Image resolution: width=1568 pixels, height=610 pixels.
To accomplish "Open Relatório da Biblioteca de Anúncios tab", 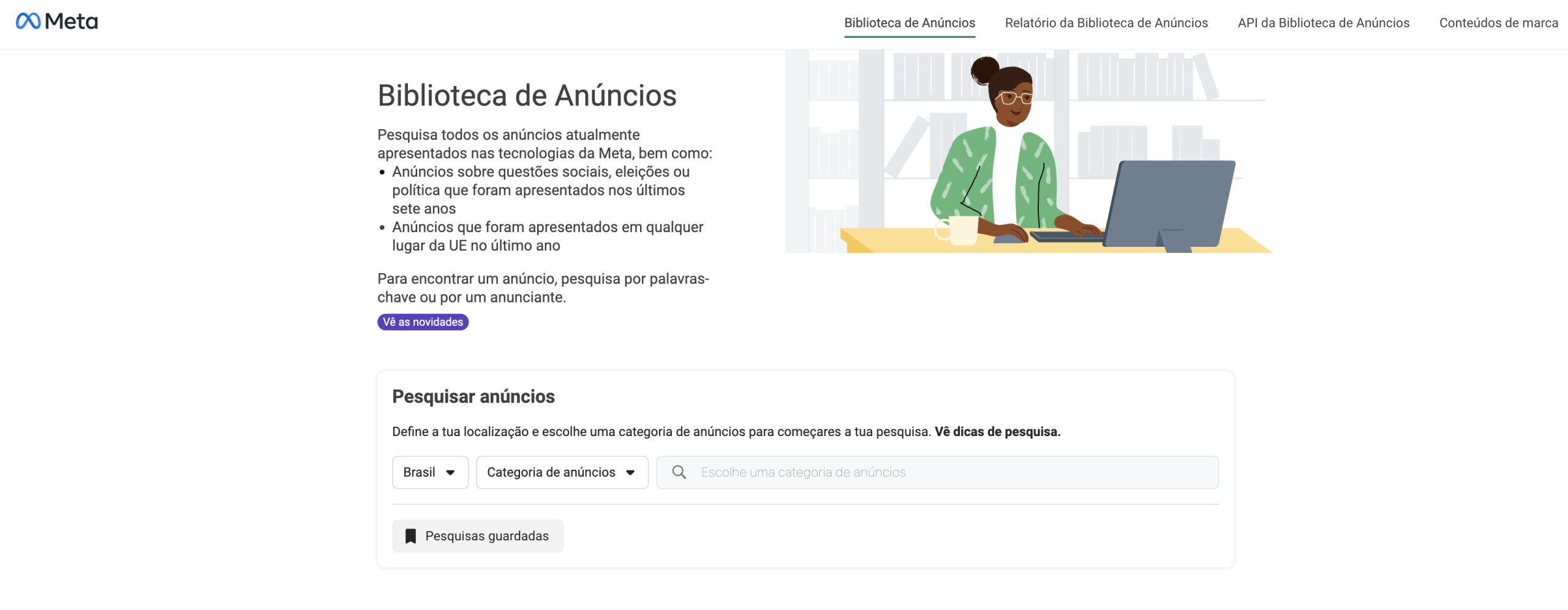I will click(x=1106, y=23).
